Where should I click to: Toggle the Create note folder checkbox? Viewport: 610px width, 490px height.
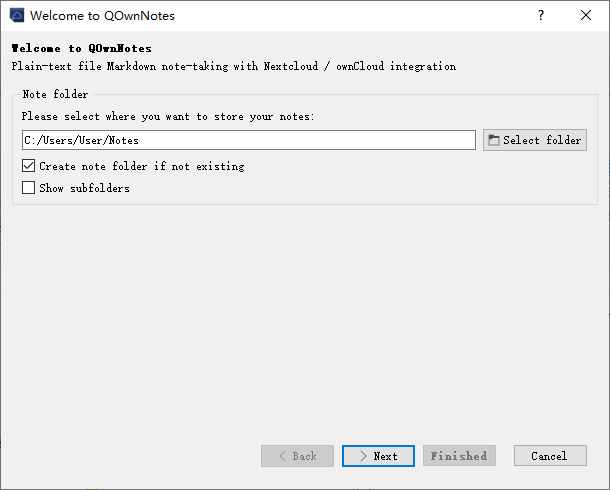(29, 166)
